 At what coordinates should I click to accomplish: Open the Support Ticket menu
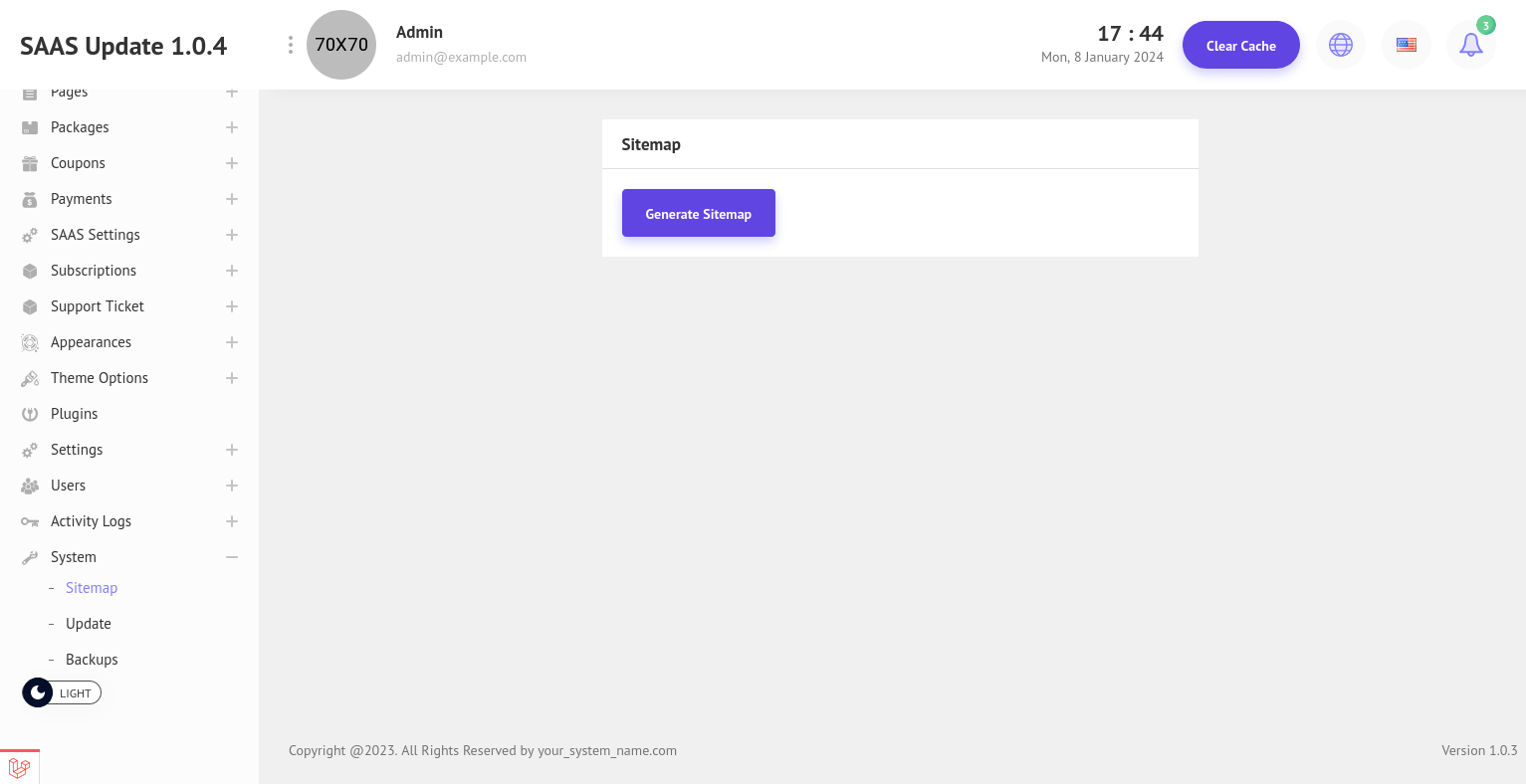coord(98,306)
